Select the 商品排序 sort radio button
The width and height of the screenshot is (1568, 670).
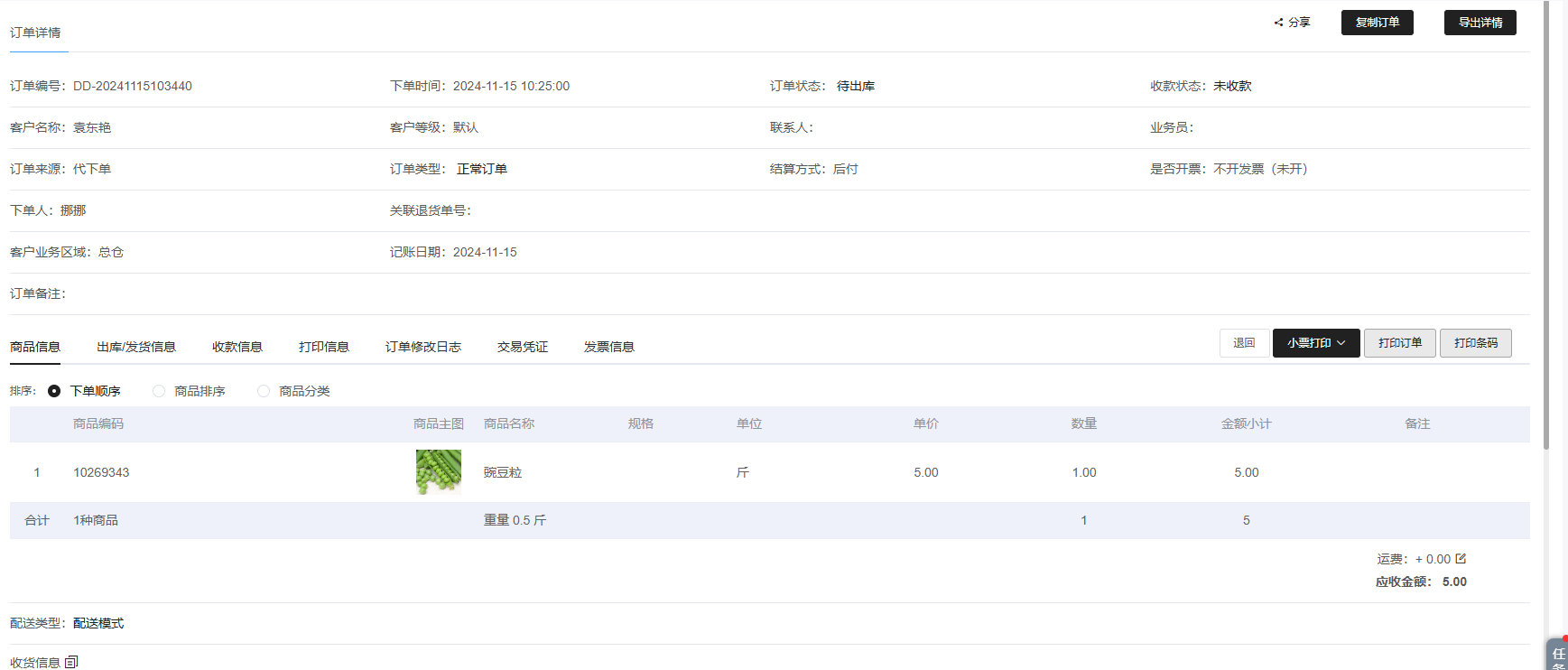(x=159, y=391)
